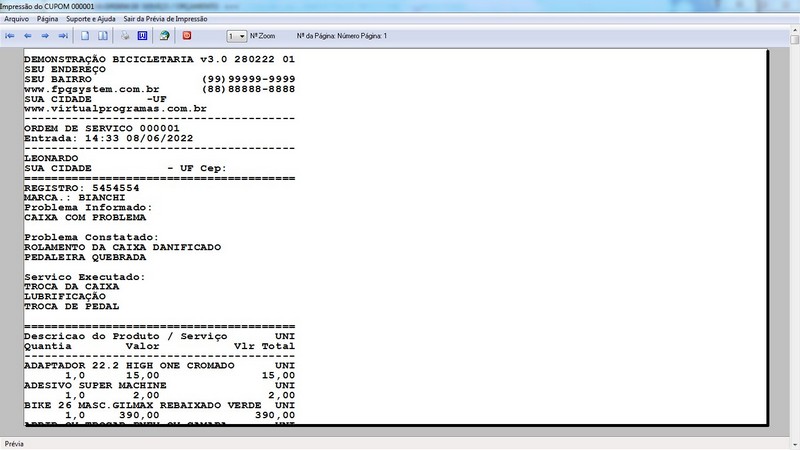Click the Número Página: 1 indicator
800x450 pixels.
point(362,36)
